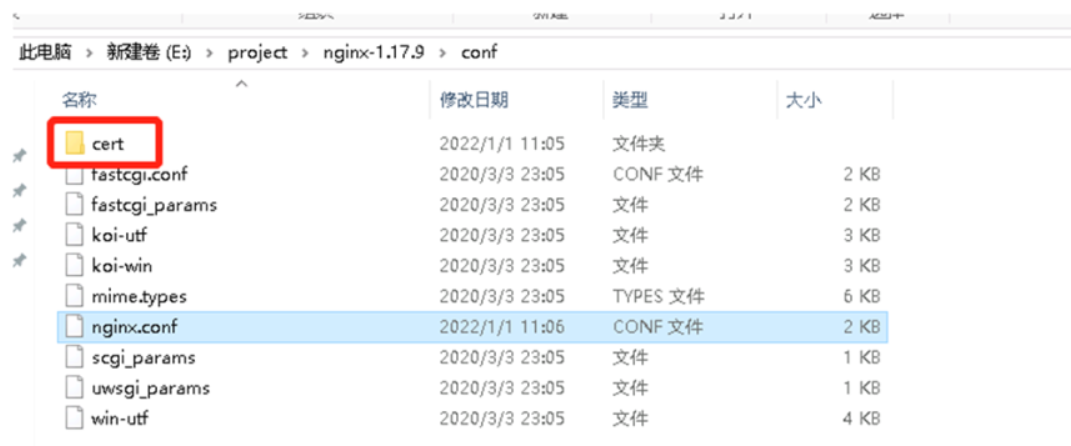Select the mime.types file icon

[74, 297]
